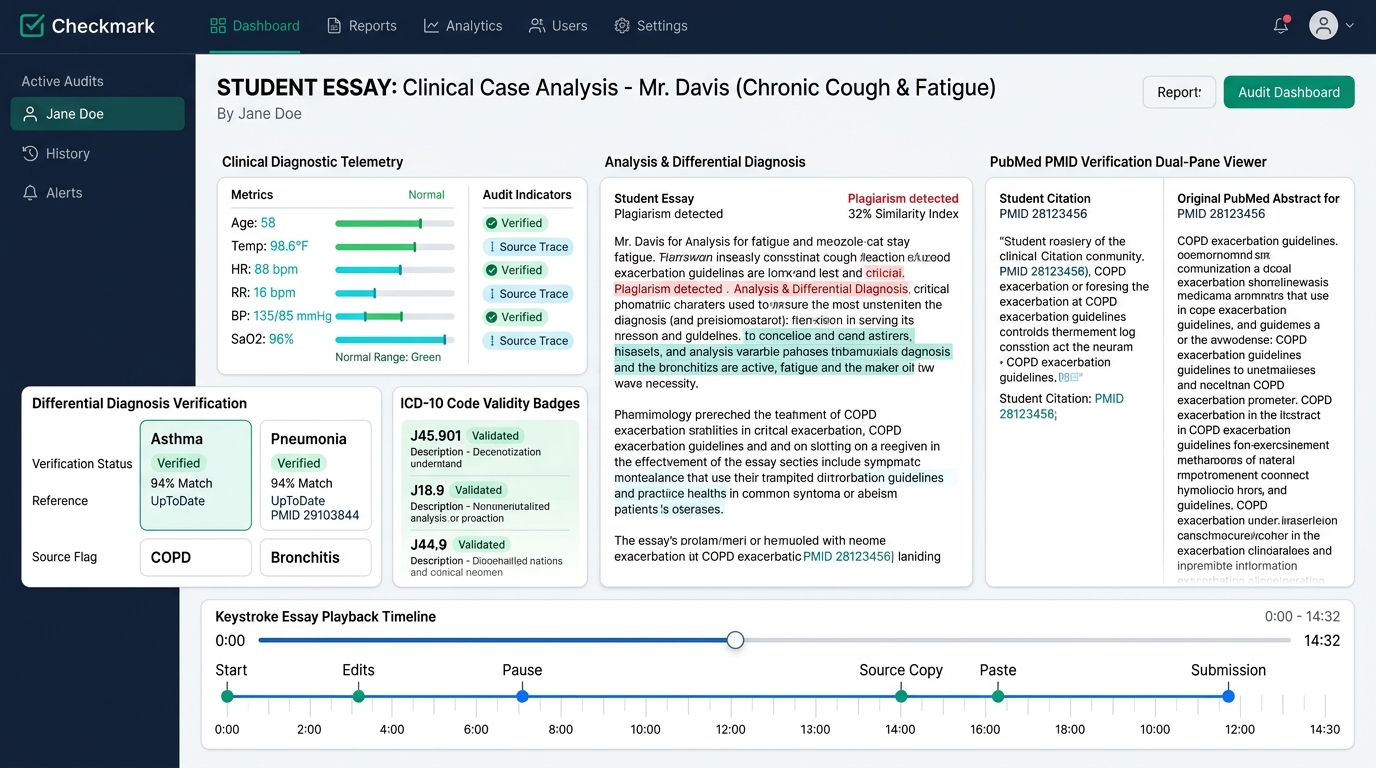Click the playback timeline slider handle
The image size is (1376, 768).
coord(735,640)
